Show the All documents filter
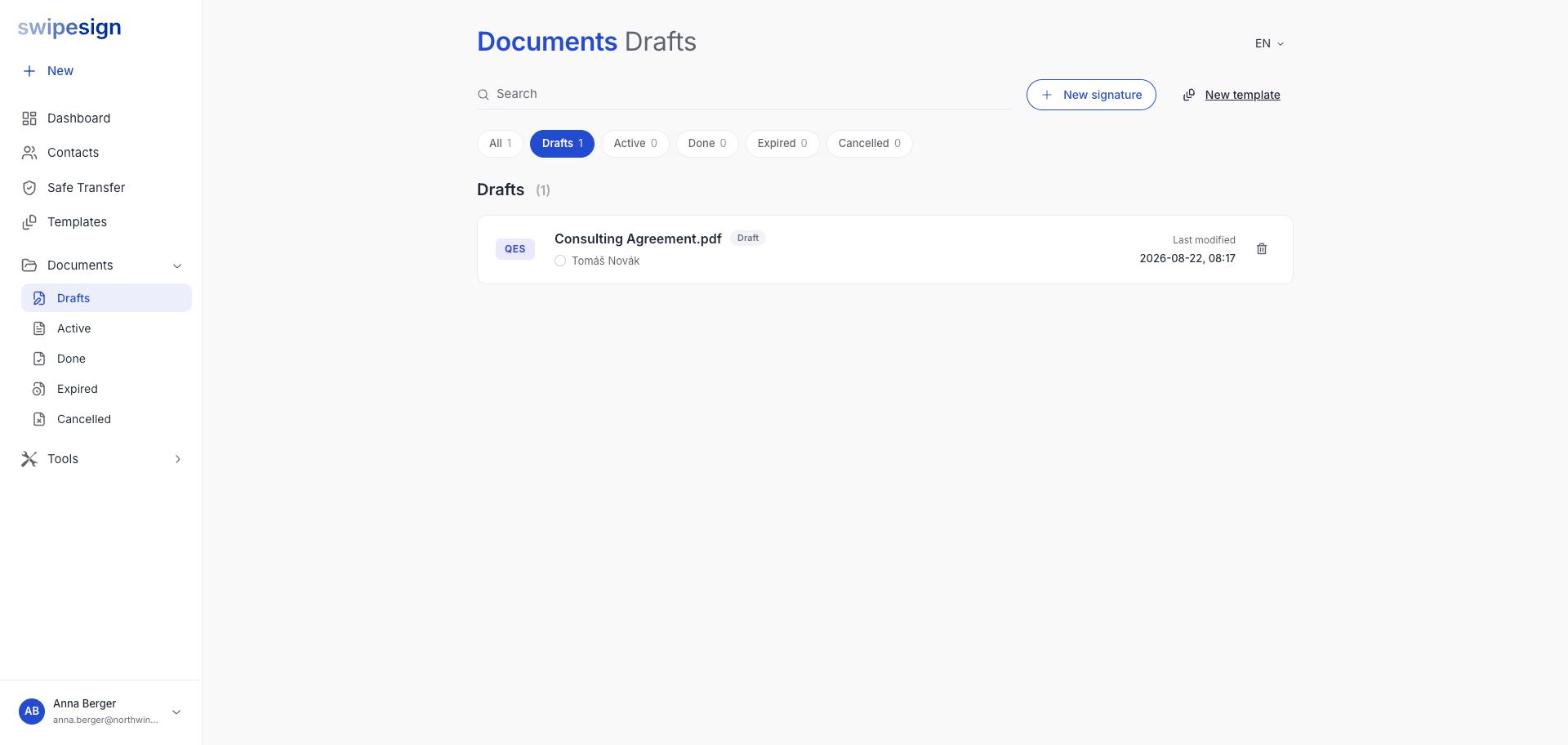The height and width of the screenshot is (745, 1568). coord(500,144)
